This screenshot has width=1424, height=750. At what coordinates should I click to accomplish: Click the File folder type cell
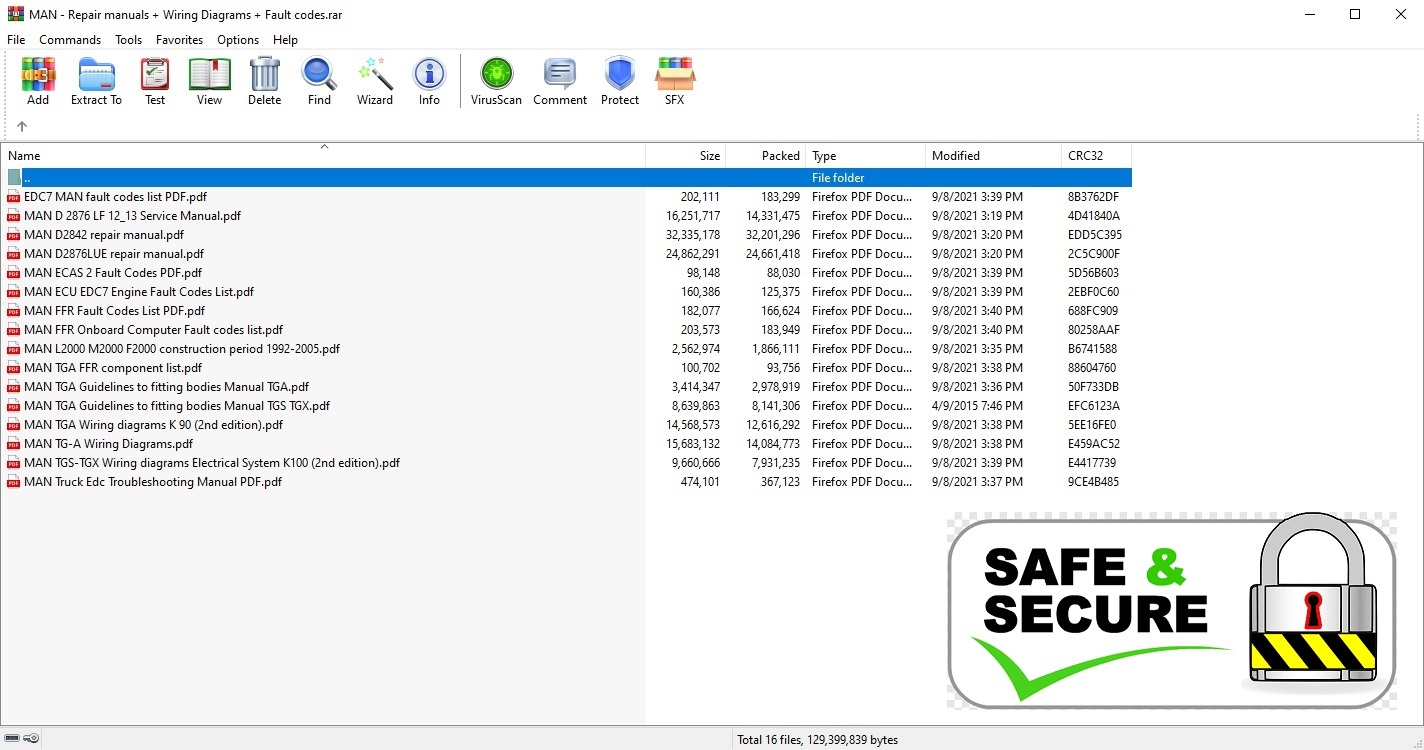838,178
